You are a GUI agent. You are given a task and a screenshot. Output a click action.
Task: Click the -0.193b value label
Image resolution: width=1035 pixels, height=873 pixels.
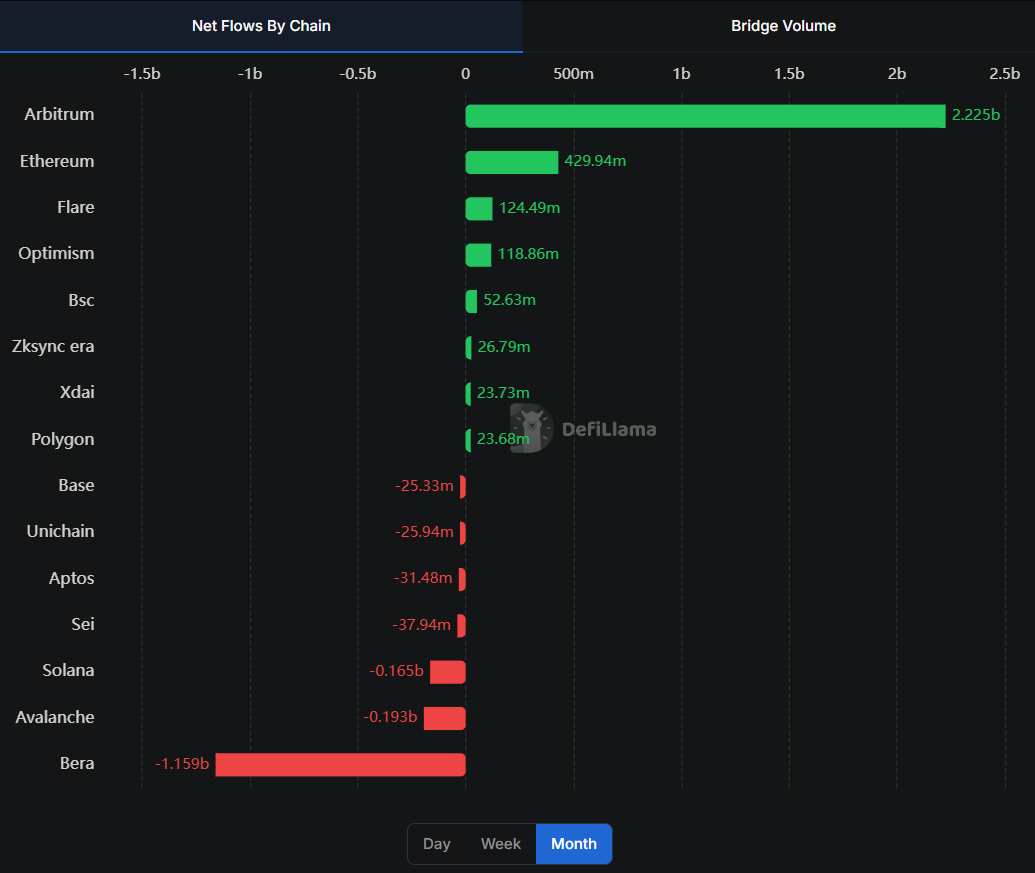pyautogui.click(x=390, y=717)
